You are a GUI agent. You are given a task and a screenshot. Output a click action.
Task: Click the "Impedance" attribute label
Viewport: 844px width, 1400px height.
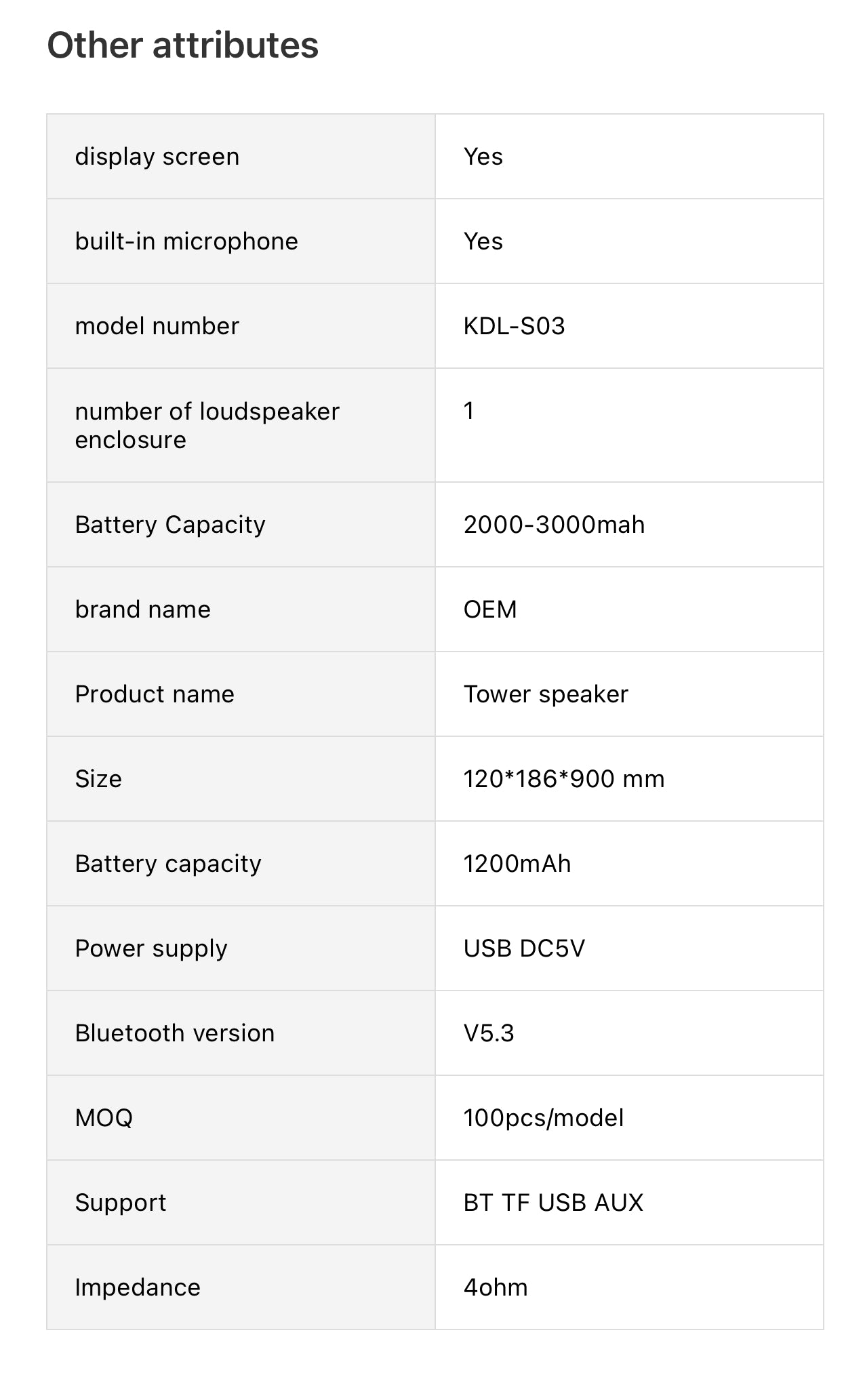[x=138, y=1287]
